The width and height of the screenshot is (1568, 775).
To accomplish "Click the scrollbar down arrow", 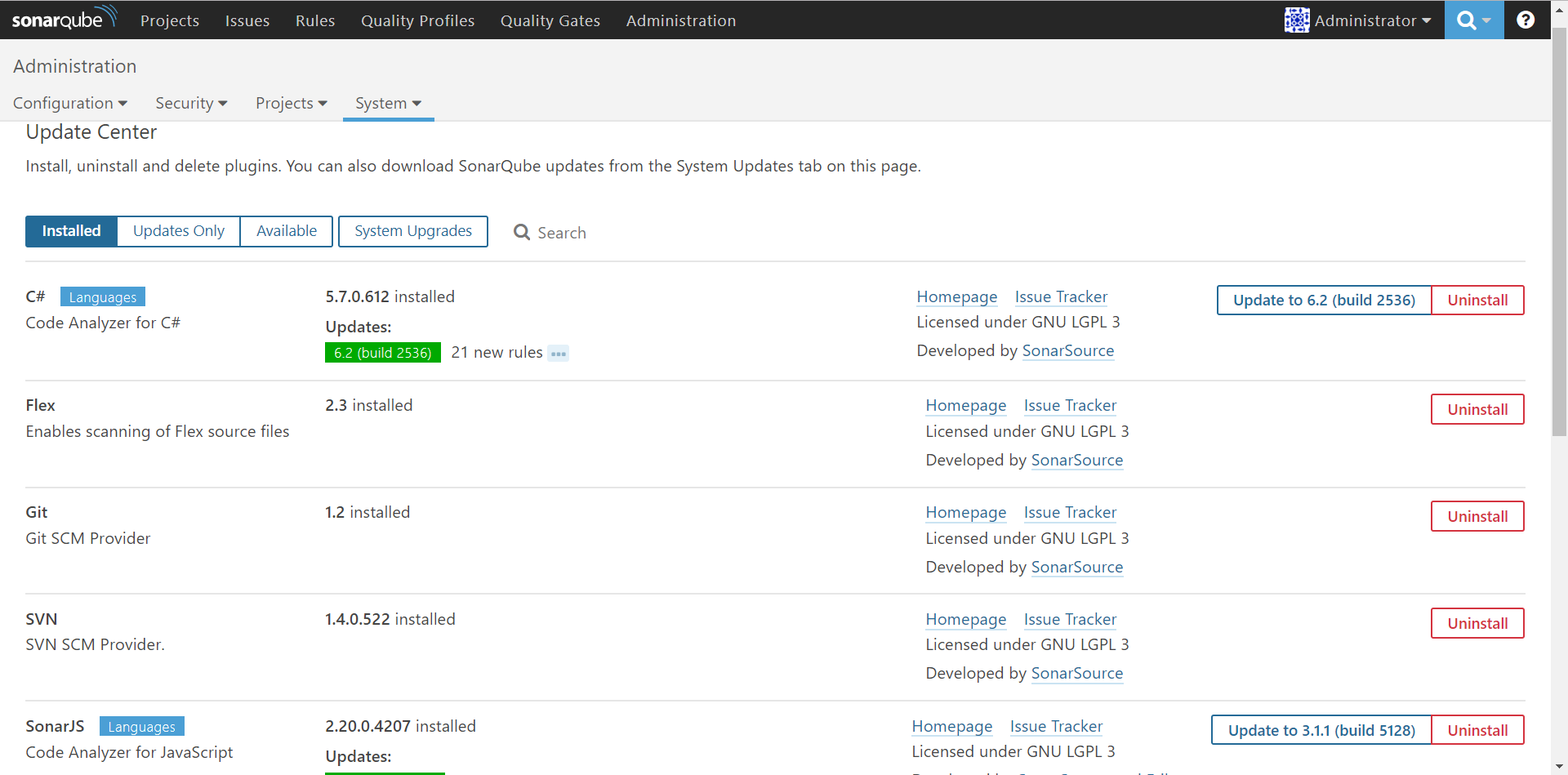I will 1559,767.
